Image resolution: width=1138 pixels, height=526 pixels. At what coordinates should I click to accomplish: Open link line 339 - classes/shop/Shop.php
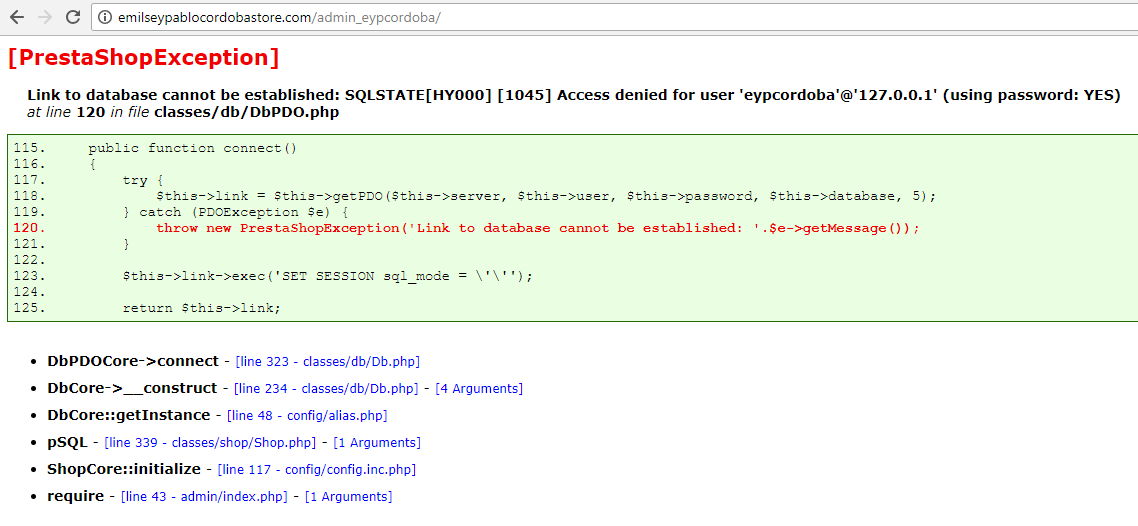click(210, 443)
